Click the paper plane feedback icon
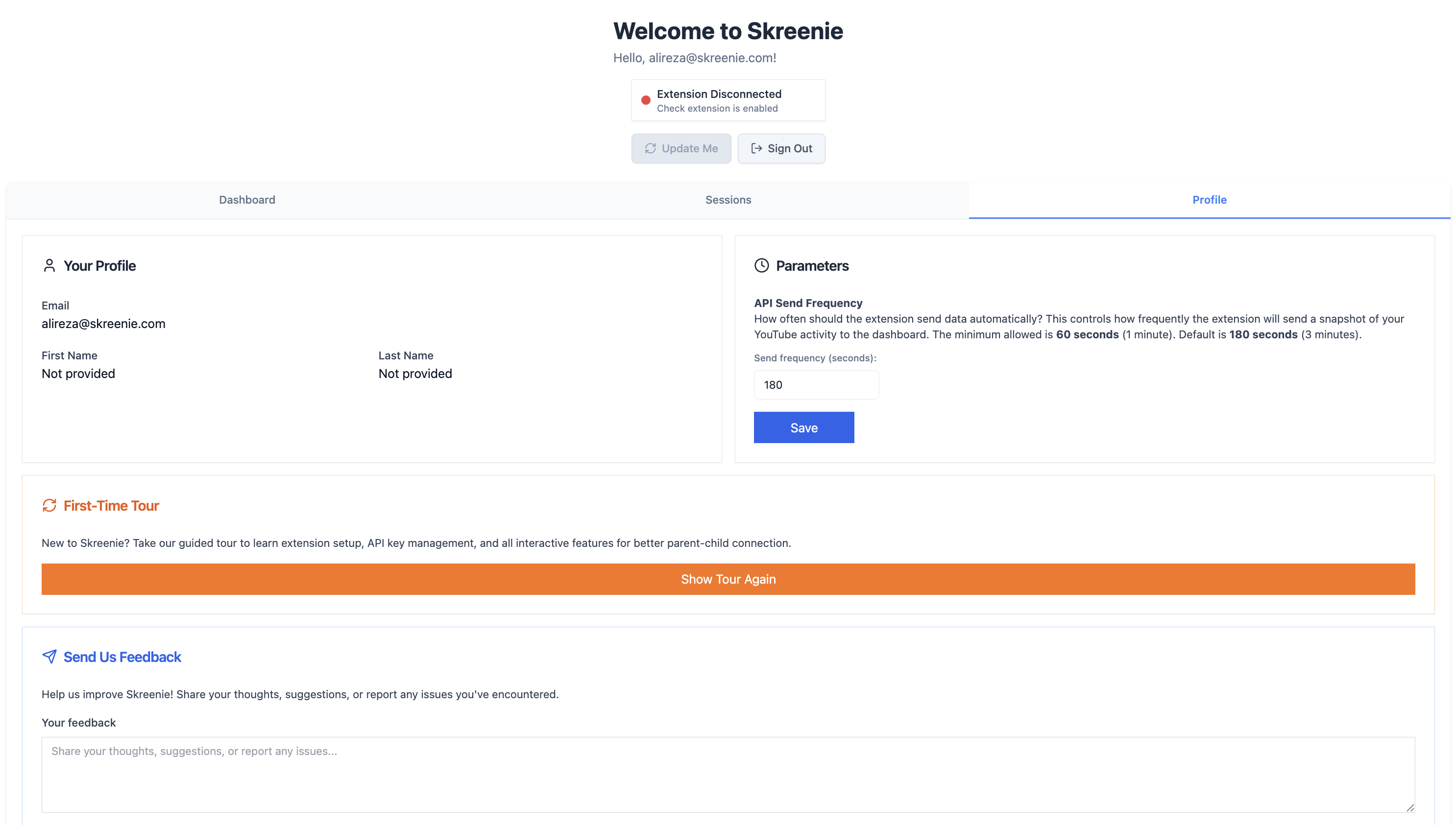This screenshot has width=1456, height=825. pos(49,657)
